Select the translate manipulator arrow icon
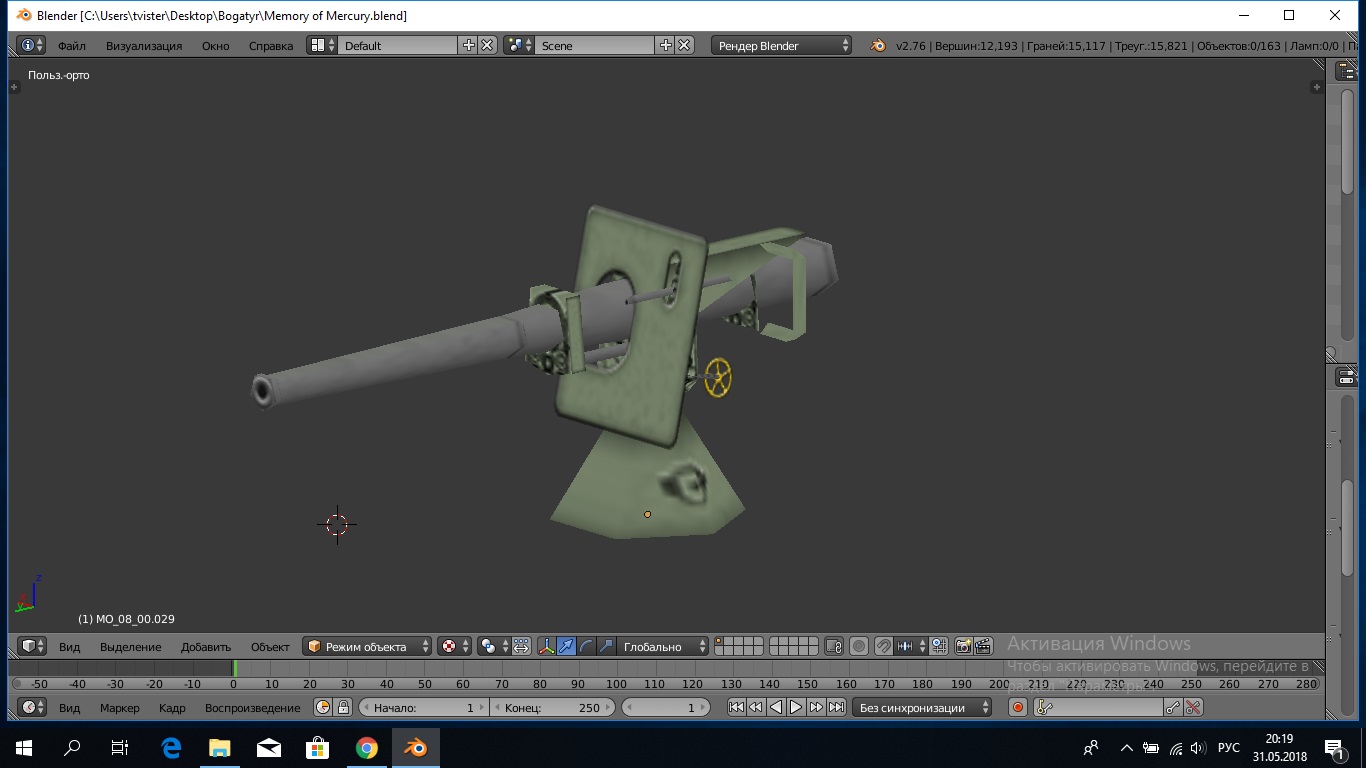 pyautogui.click(x=566, y=646)
